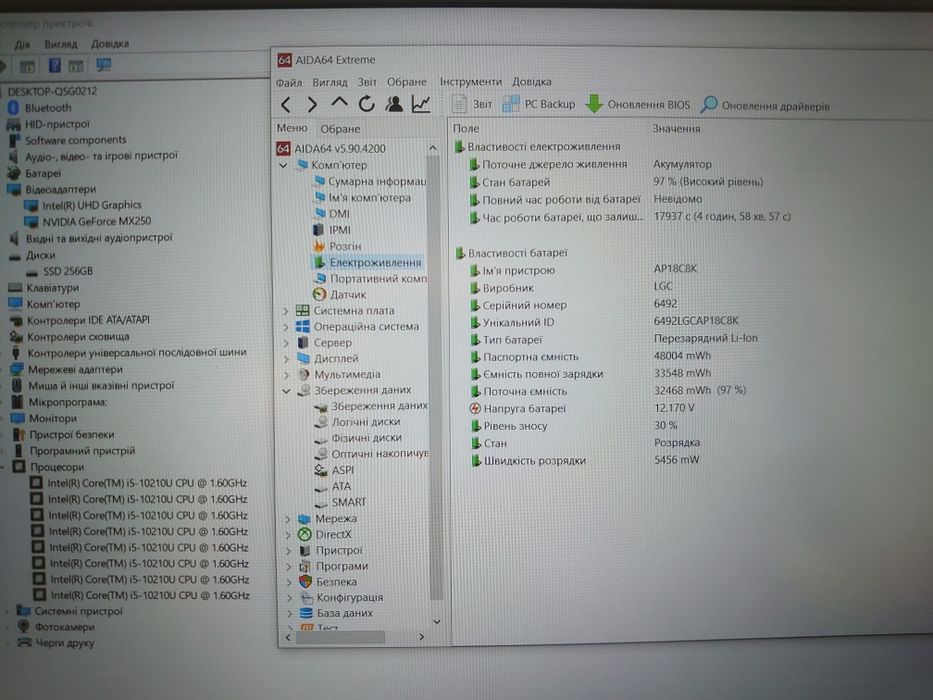Viewport: 933px width, 700px height.
Task: Click the refresh icon in AIDA64 toolbar
Action: tap(367, 104)
